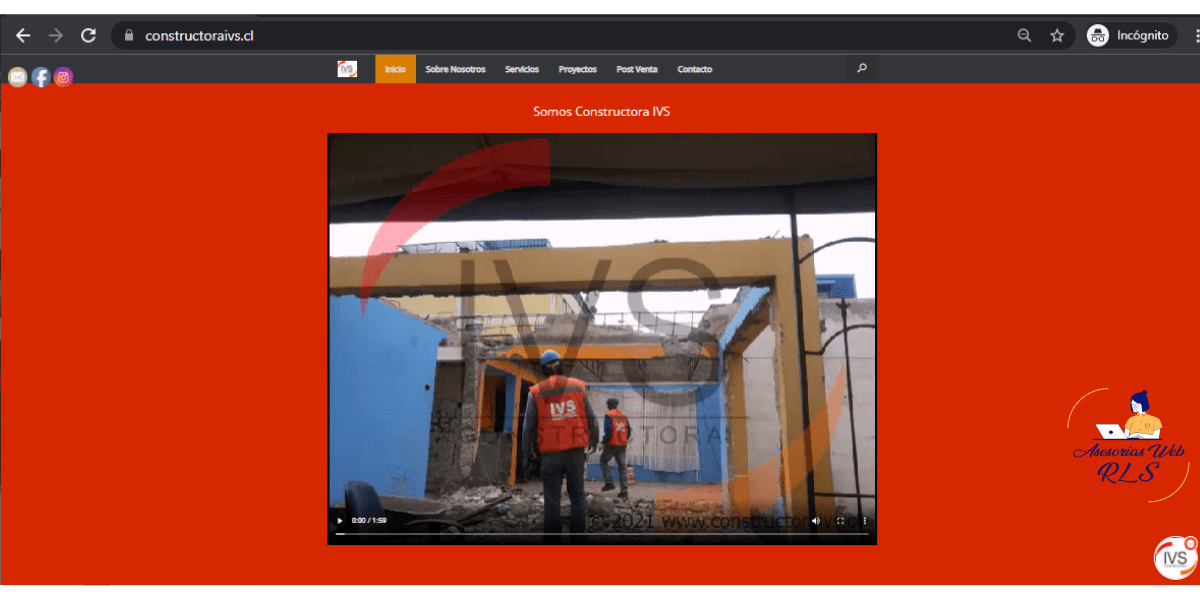Open the video more options menu

tap(865, 520)
